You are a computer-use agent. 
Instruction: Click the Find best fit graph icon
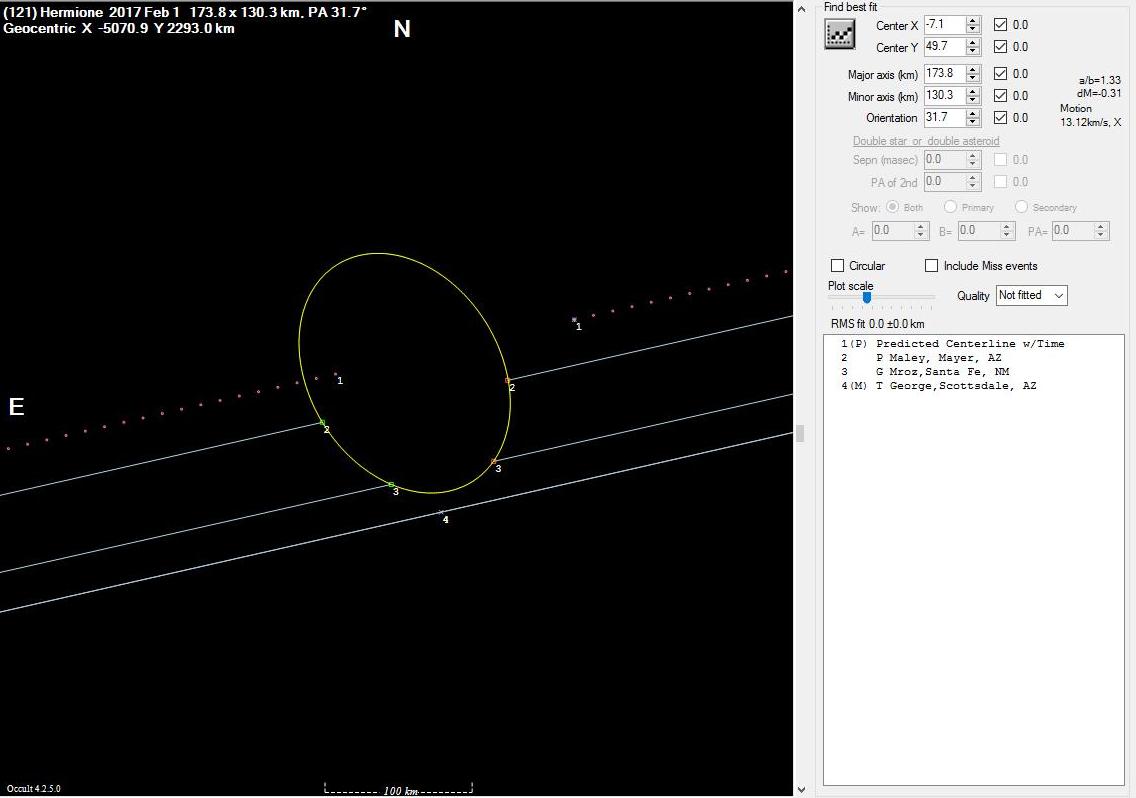point(839,34)
